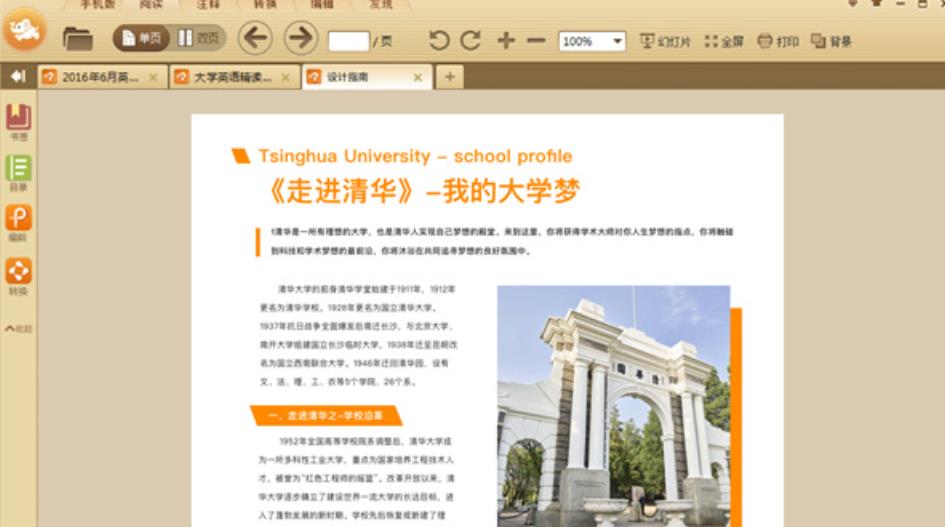Click the page number input field

pos(348,41)
